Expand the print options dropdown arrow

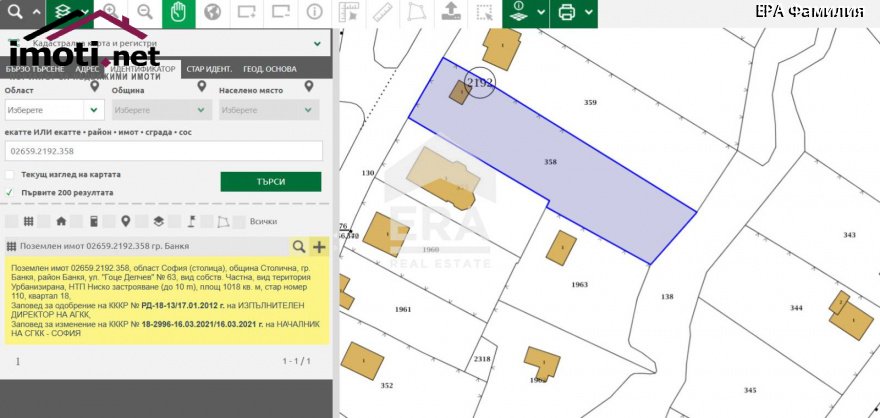[x=589, y=12]
